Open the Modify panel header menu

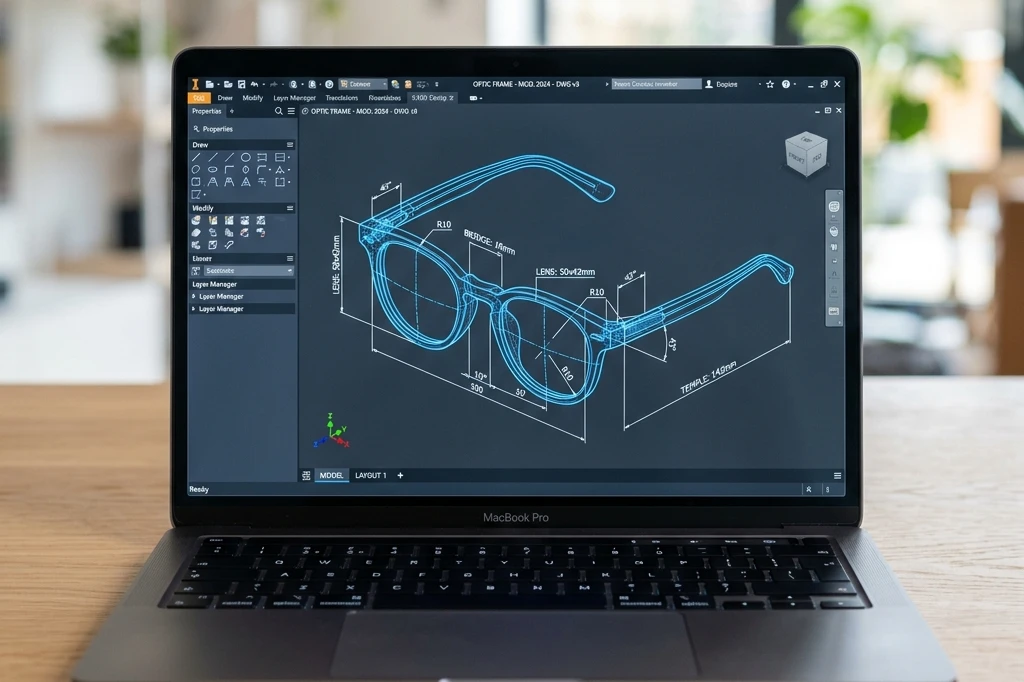290,208
